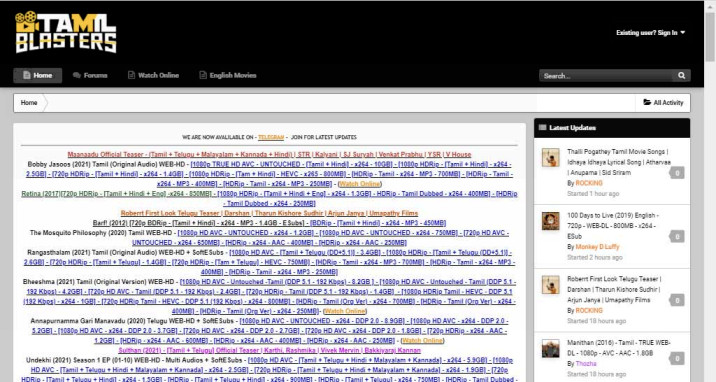Click the Home breadcrumb link
The image size is (716, 382).
pyautogui.click(x=29, y=103)
